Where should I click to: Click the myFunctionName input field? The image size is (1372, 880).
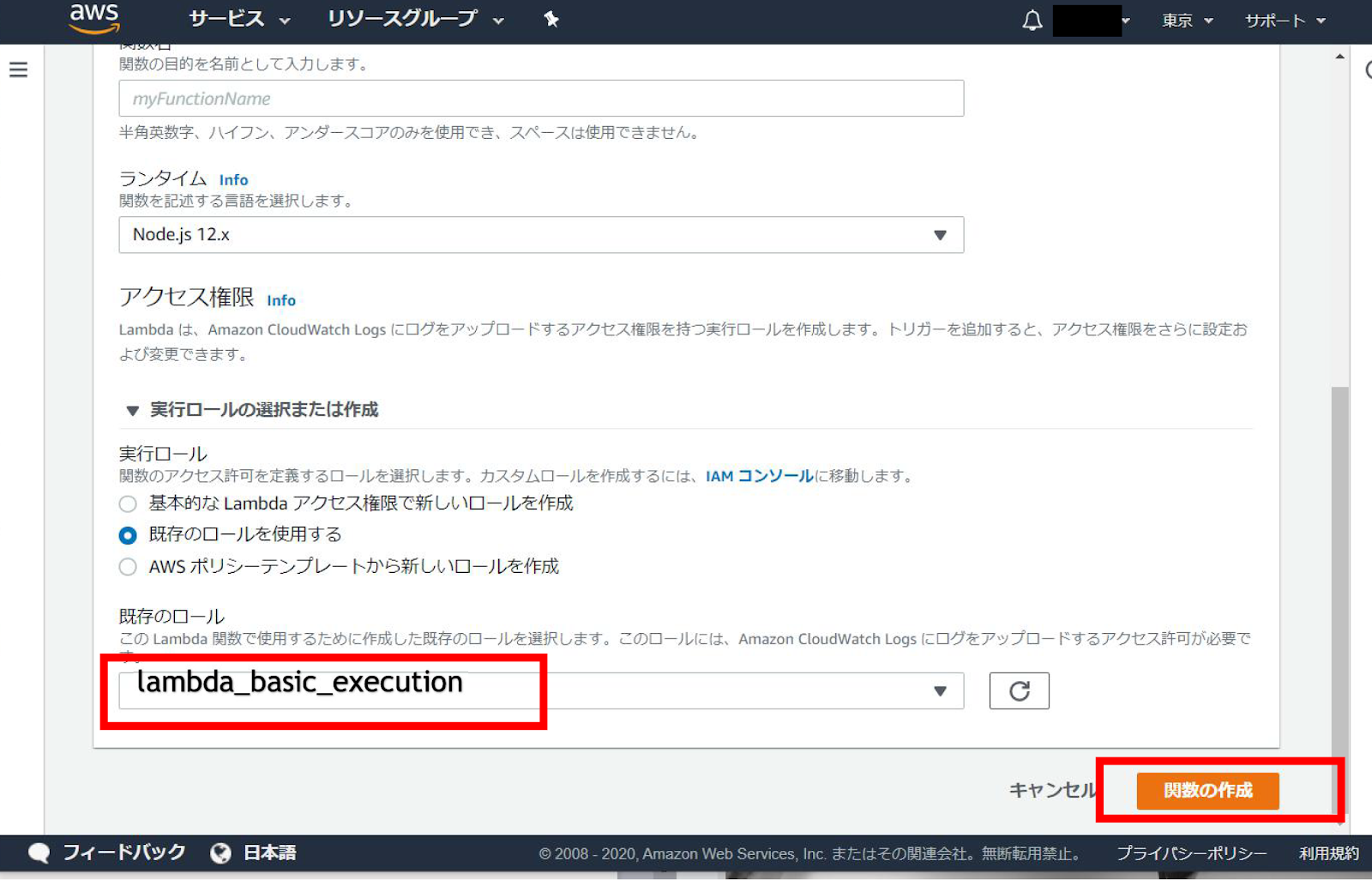pyautogui.click(x=541, y=99)
